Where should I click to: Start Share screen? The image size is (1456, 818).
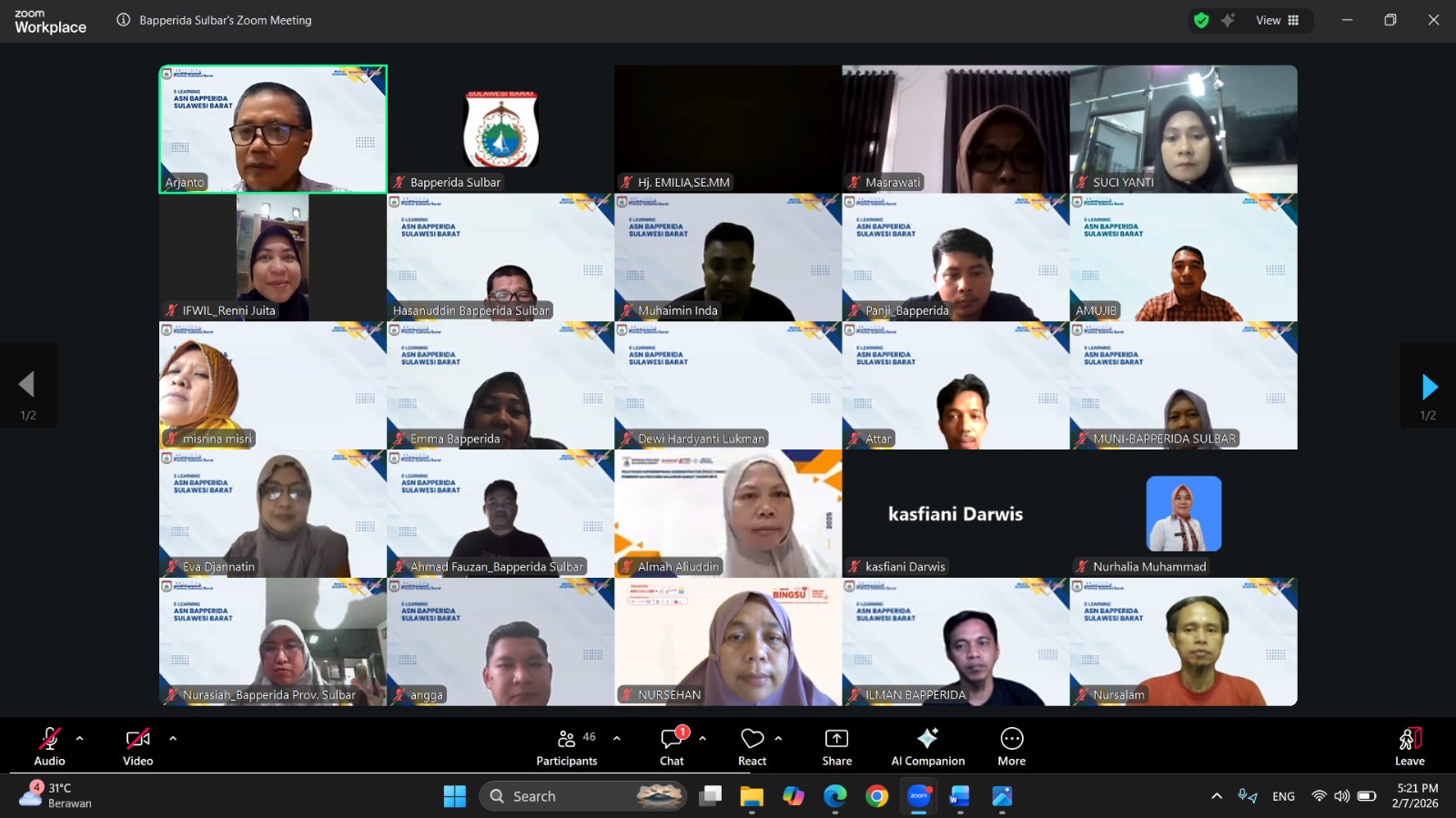[836, 746]
